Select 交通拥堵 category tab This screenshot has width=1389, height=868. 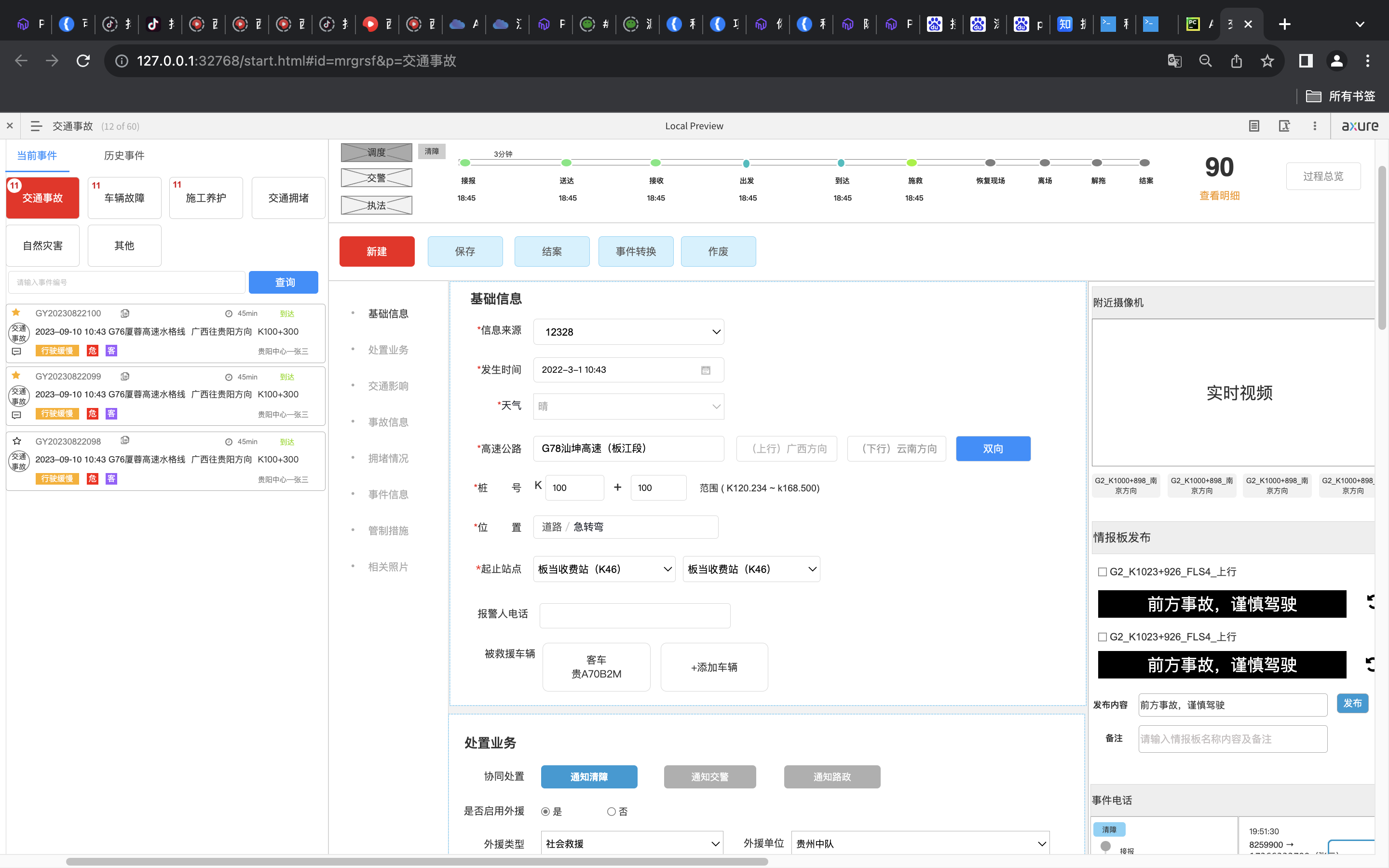[x=288, y=198]
